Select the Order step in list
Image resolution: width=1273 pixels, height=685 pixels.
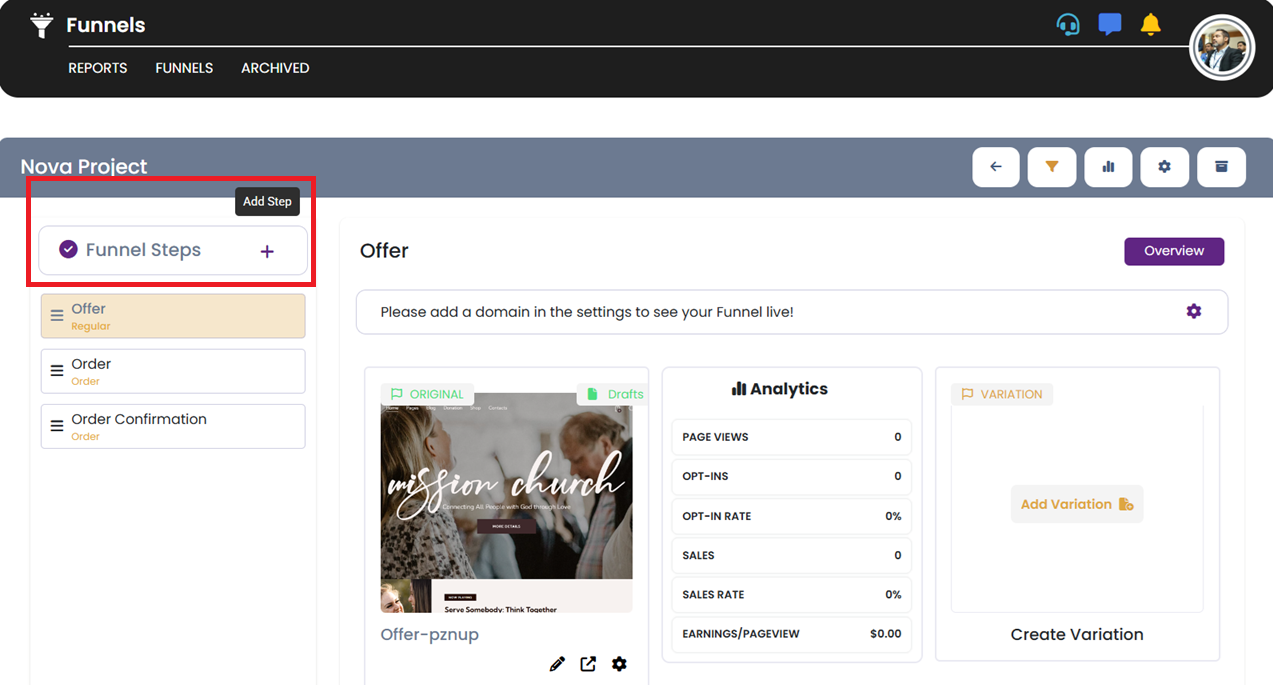pos(173,371)
